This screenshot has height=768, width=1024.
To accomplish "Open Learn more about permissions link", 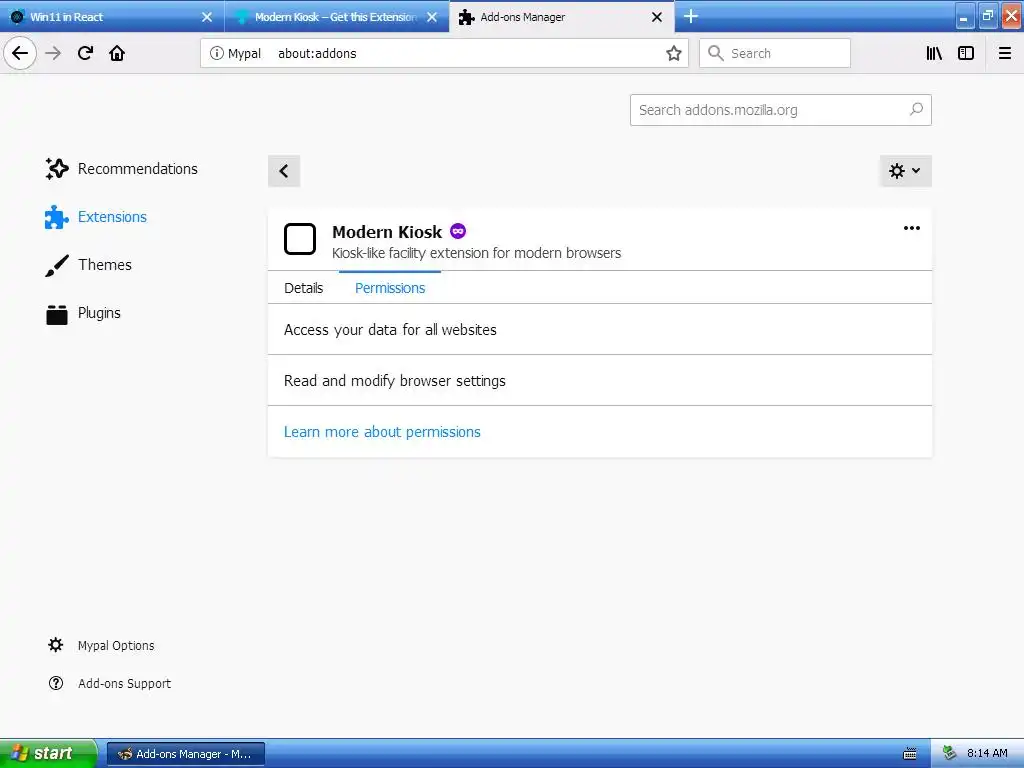I will click(382, 432).
